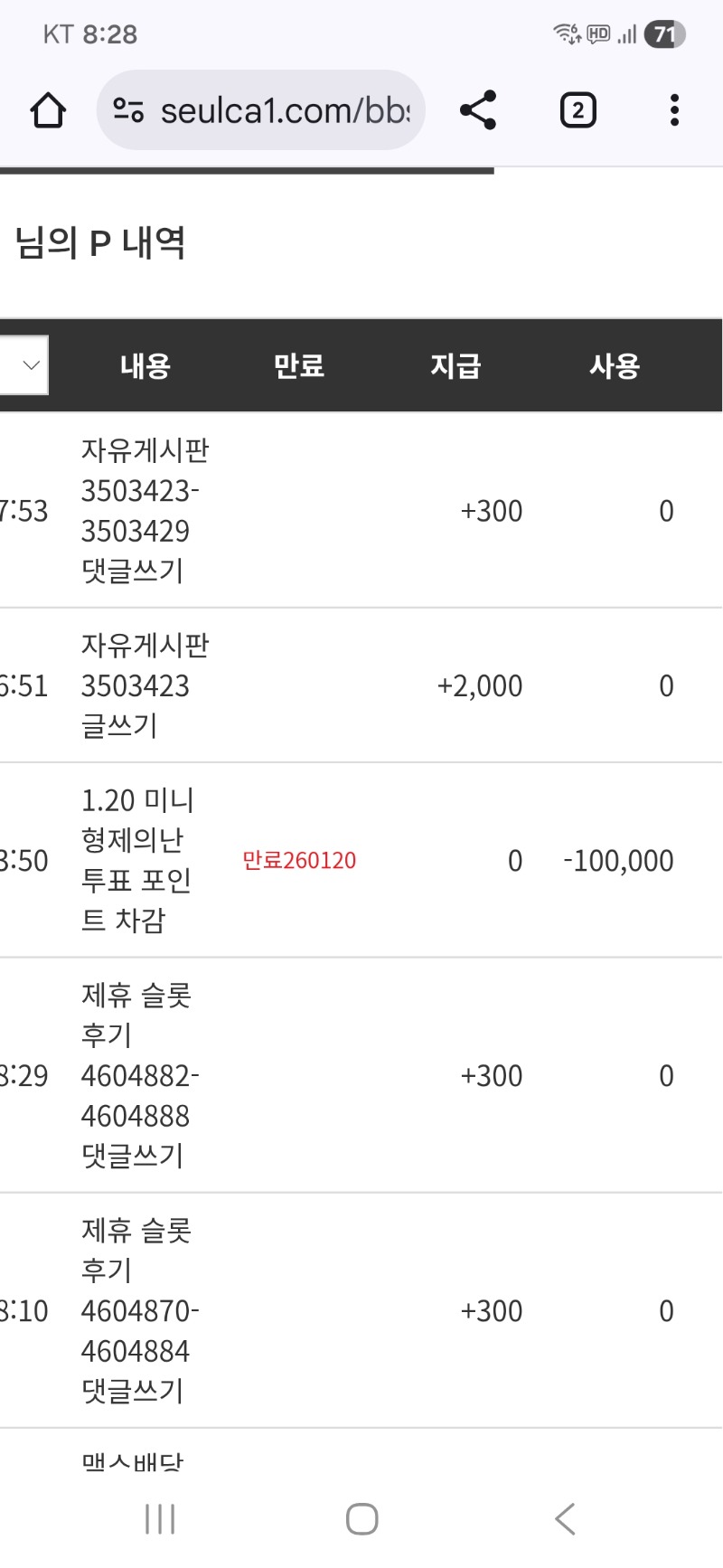
Task: Tap the Android recent apps button
Action: [160, 1519]
